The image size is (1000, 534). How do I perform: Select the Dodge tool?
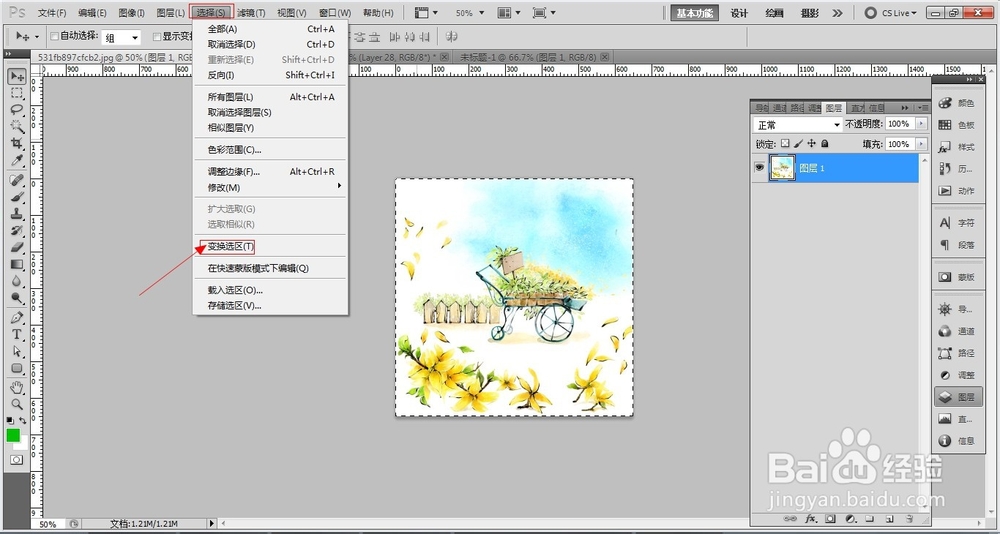[x=17, y=297]
